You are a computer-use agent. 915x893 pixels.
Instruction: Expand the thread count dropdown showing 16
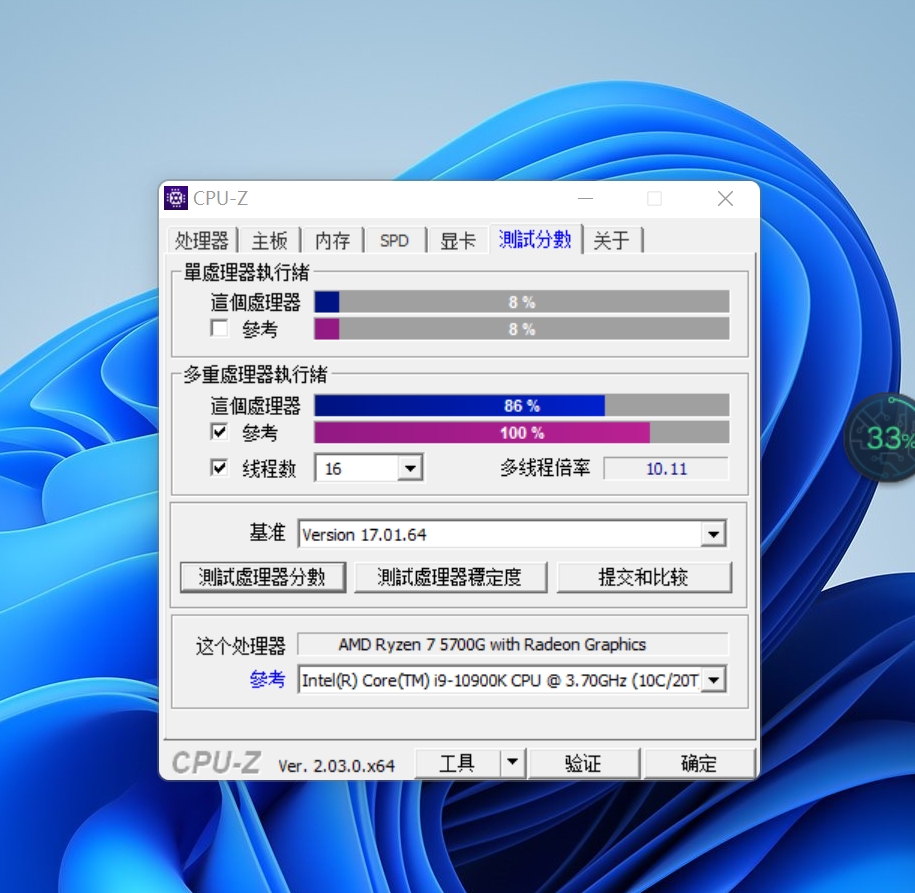coord(410,468)
